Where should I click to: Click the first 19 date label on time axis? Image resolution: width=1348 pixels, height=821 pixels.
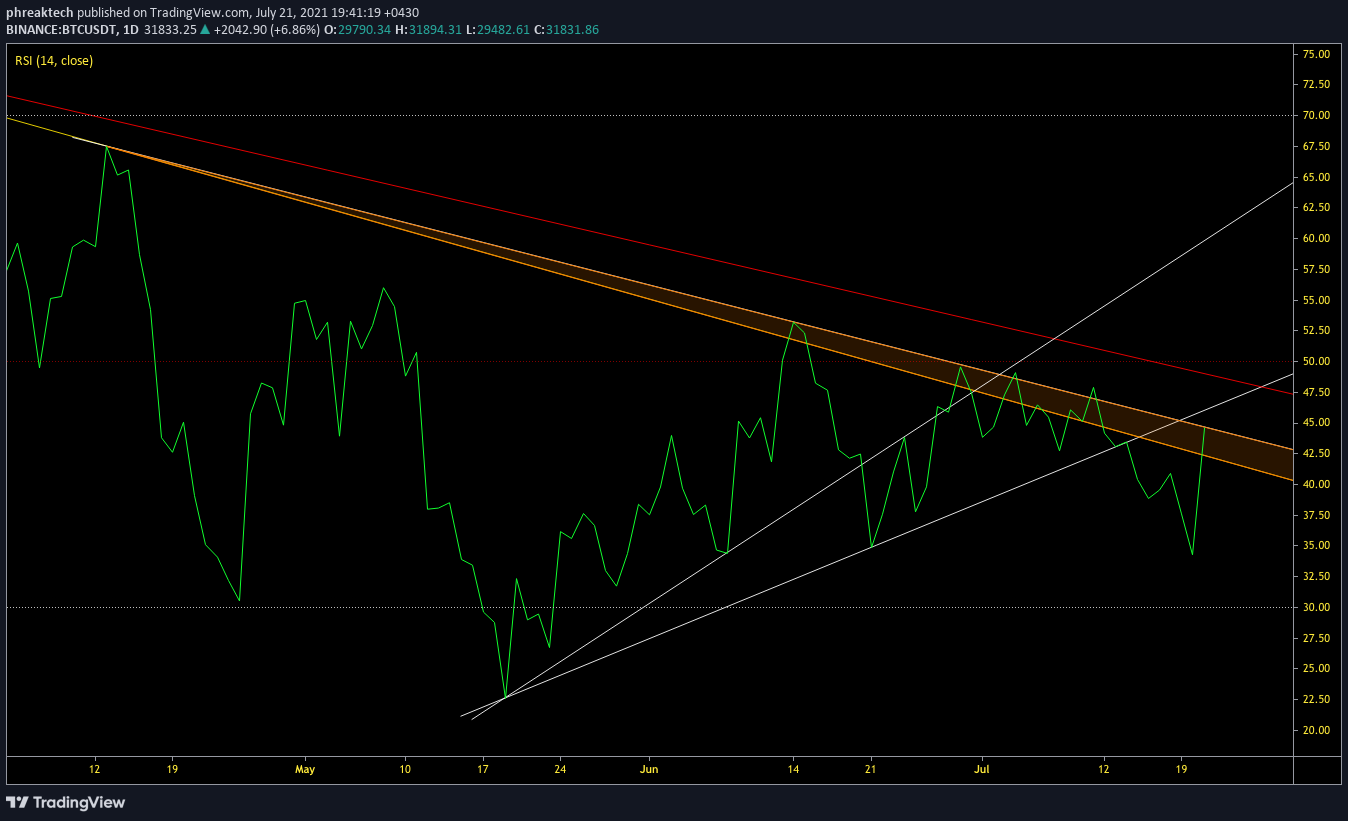[172, 769]
